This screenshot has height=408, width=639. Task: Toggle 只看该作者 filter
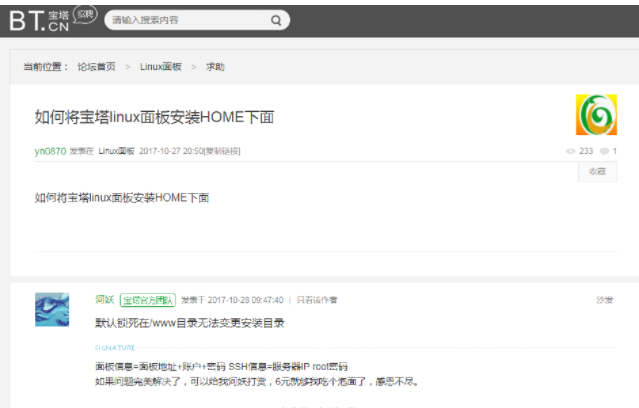coord(317,299)
